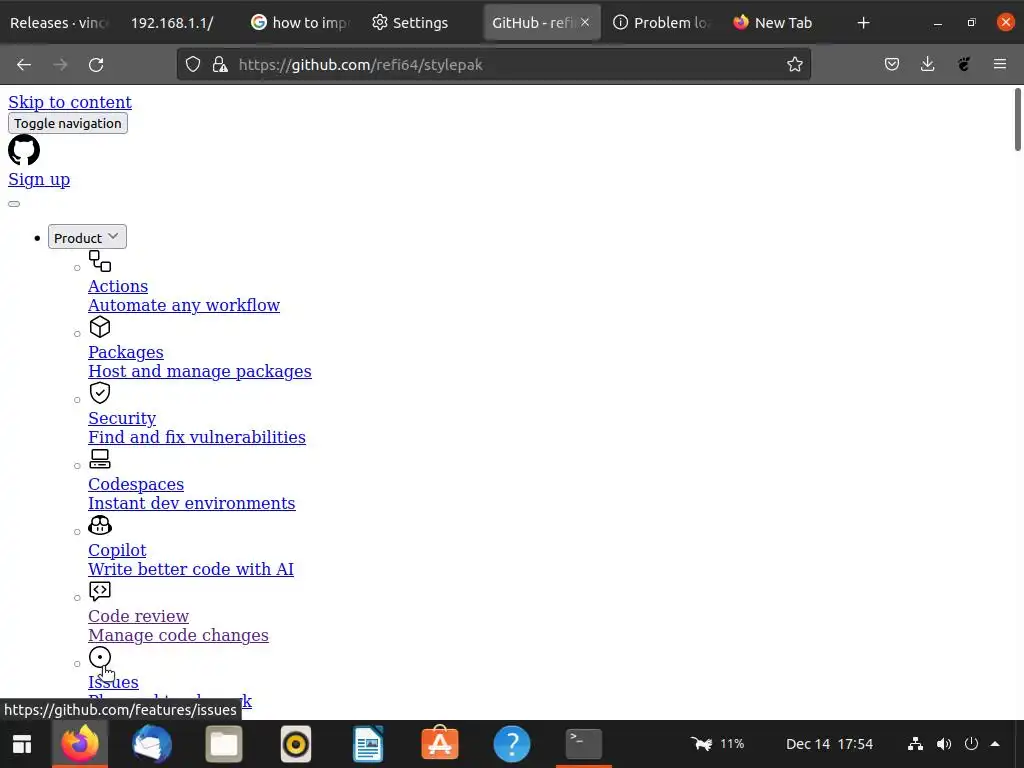Save page to Pocket
The image size is (1024, 768).
892,64
